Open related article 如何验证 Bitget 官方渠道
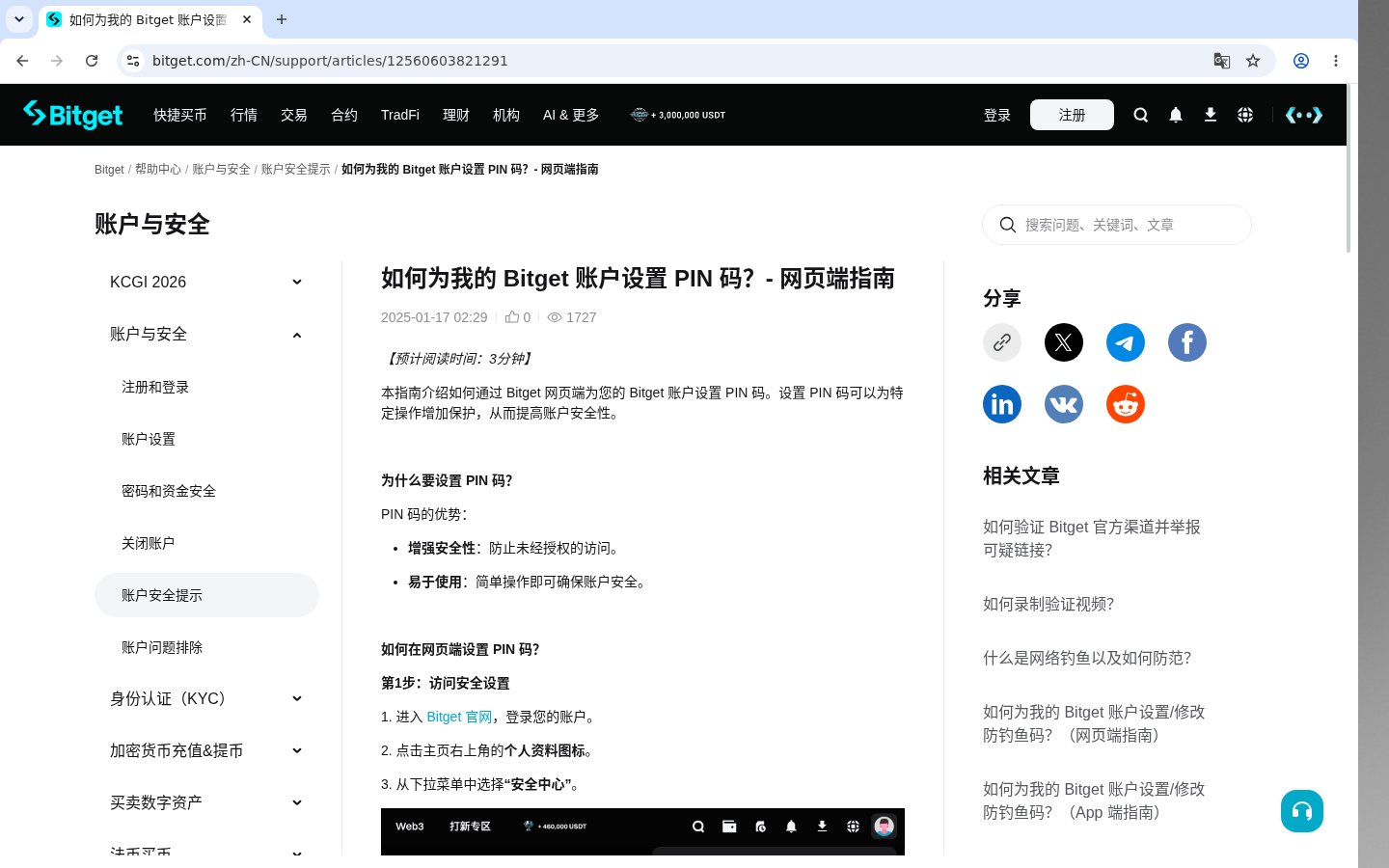The height and width of the screenshot is (868, 1389). point(1092,538)
